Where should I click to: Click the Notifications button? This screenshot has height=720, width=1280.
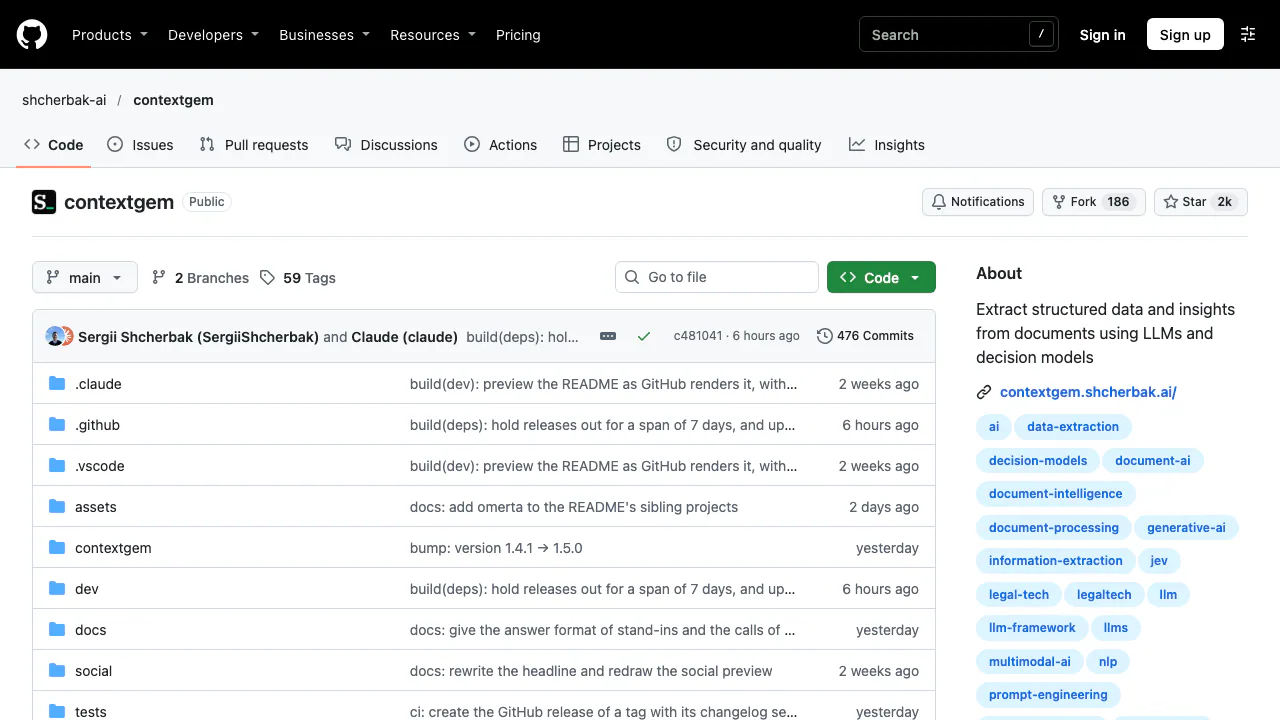(978, 202)
